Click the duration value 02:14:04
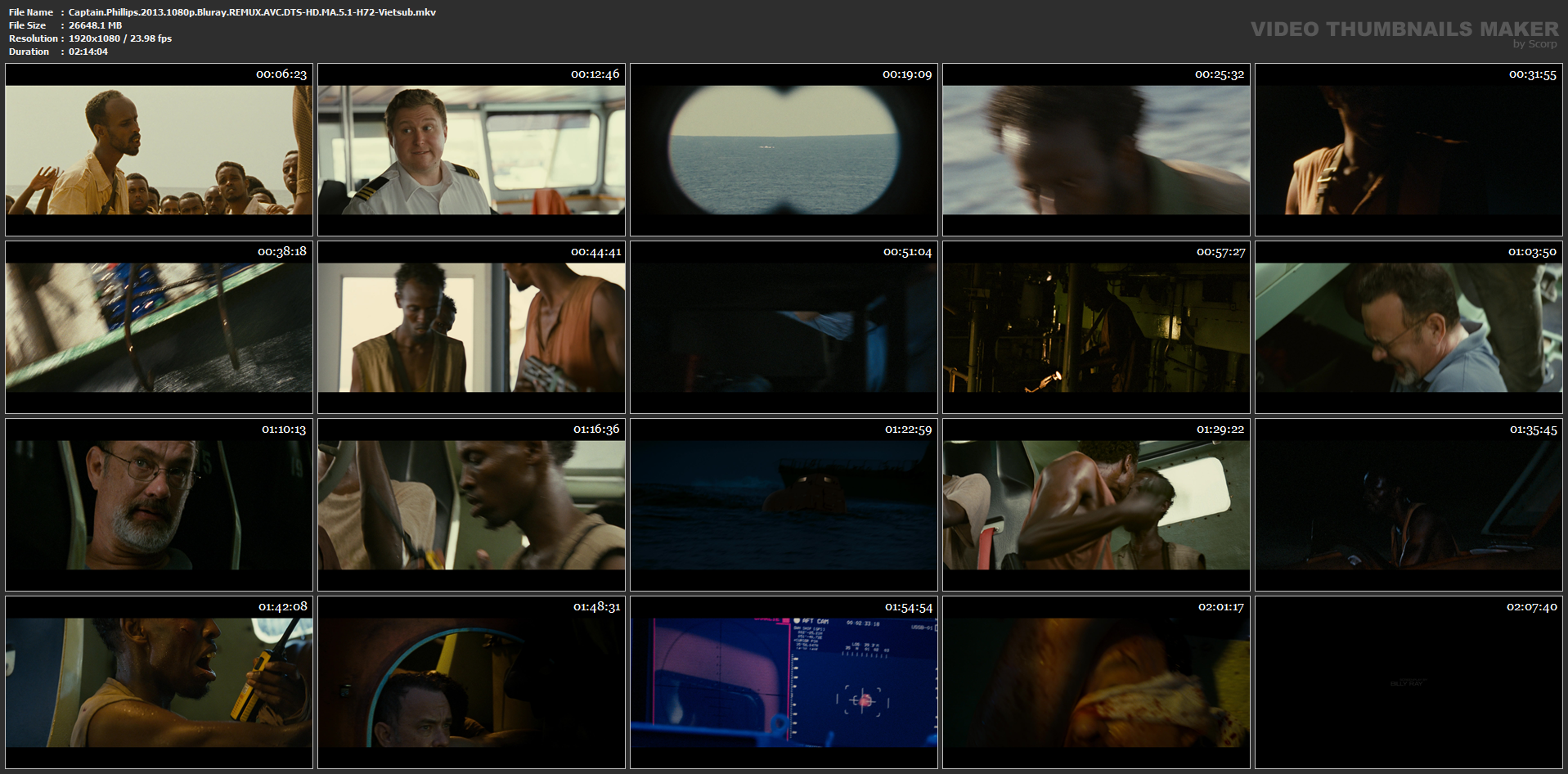Screen dimensions: 1568x774 tap(88, 52)
